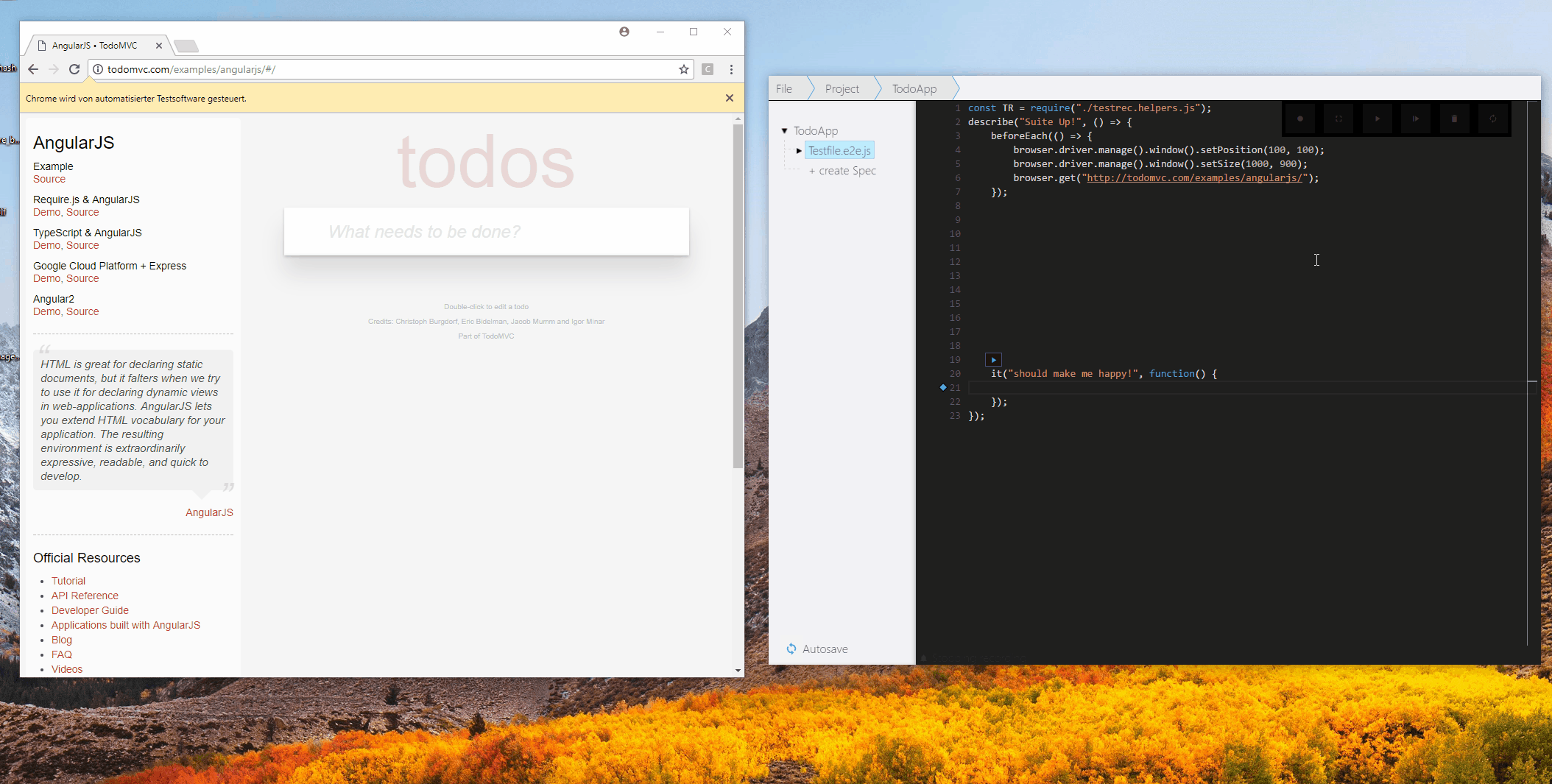Open a new Chrome tab
The width and height of the screenshot is (1552, 784).
186,46
